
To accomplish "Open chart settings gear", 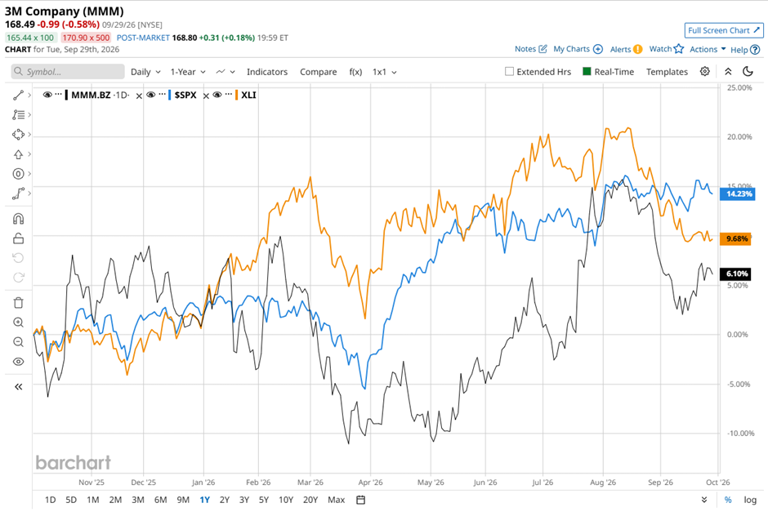I will click(705, 72).
